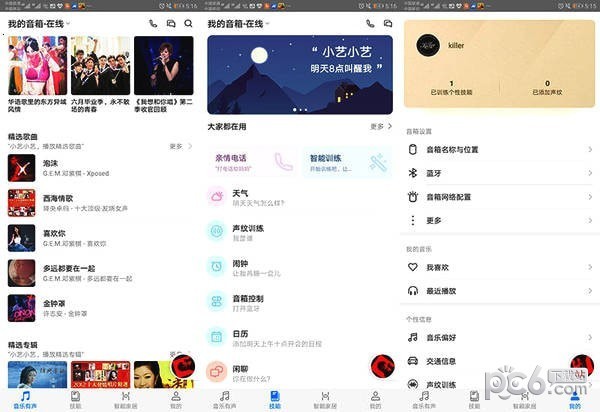Tap the killer profile avatar
The width and height of the screenshot is (600, 412).
(x=428, y=45)
